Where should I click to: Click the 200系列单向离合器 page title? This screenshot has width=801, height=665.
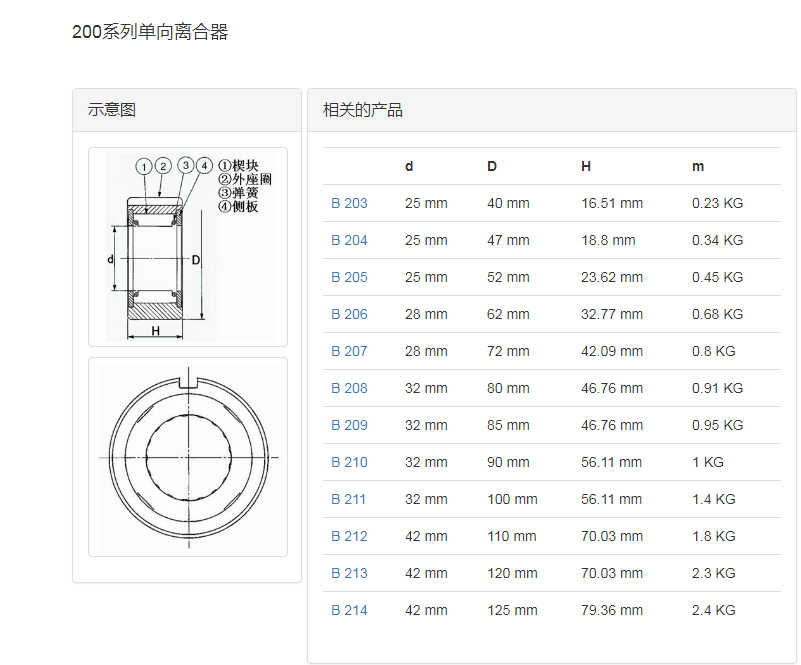pos(150,32)
